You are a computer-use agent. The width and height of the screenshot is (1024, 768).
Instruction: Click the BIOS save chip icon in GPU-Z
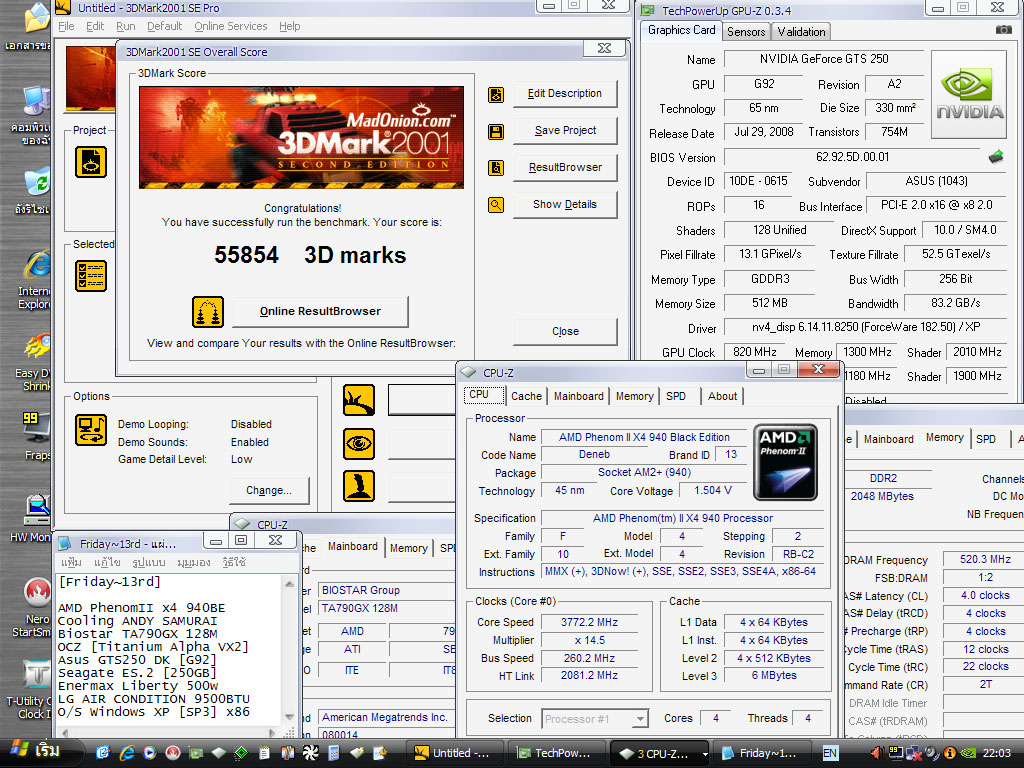coord(996,157)
